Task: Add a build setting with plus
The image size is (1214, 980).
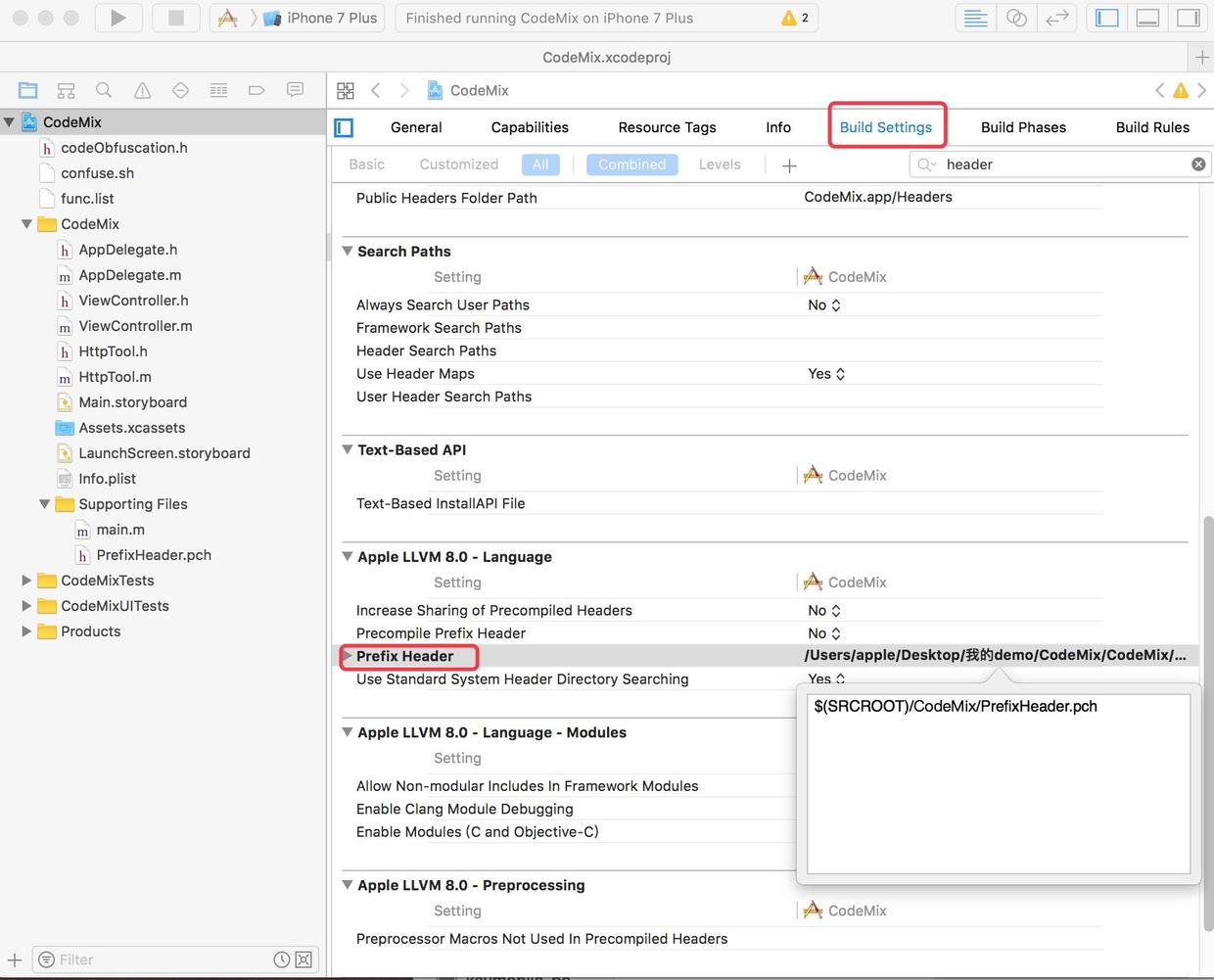Action: (789, 165)
